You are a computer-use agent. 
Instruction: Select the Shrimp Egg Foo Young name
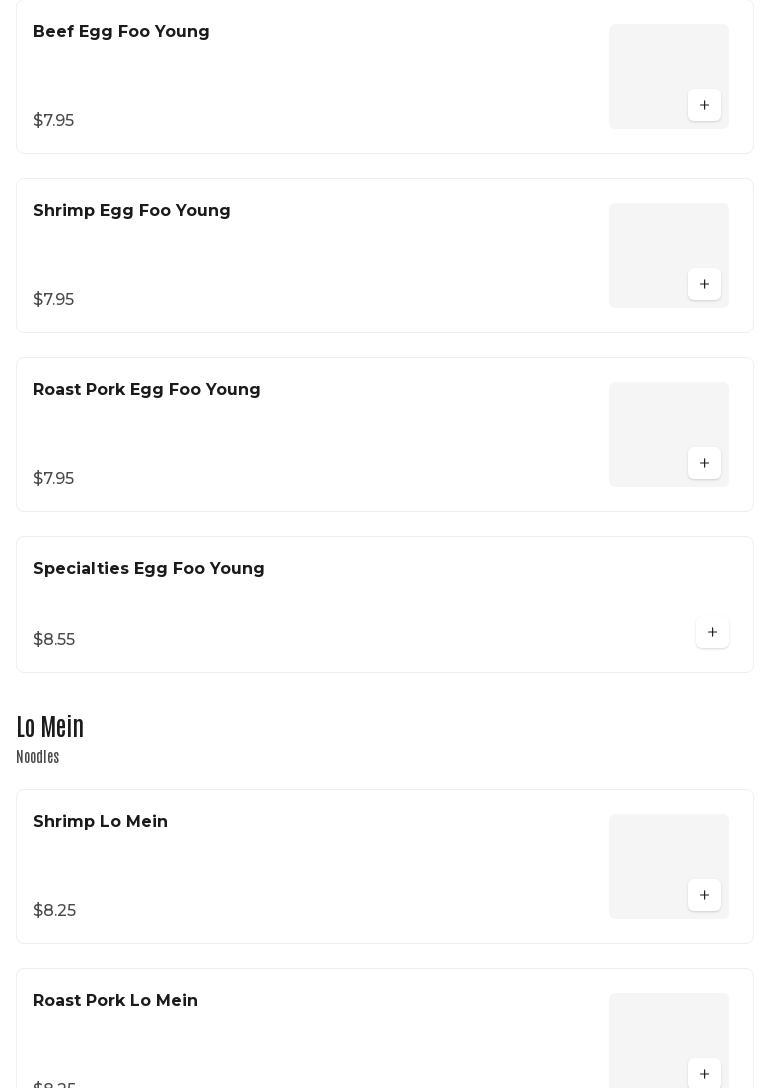[x=132, y=211]
